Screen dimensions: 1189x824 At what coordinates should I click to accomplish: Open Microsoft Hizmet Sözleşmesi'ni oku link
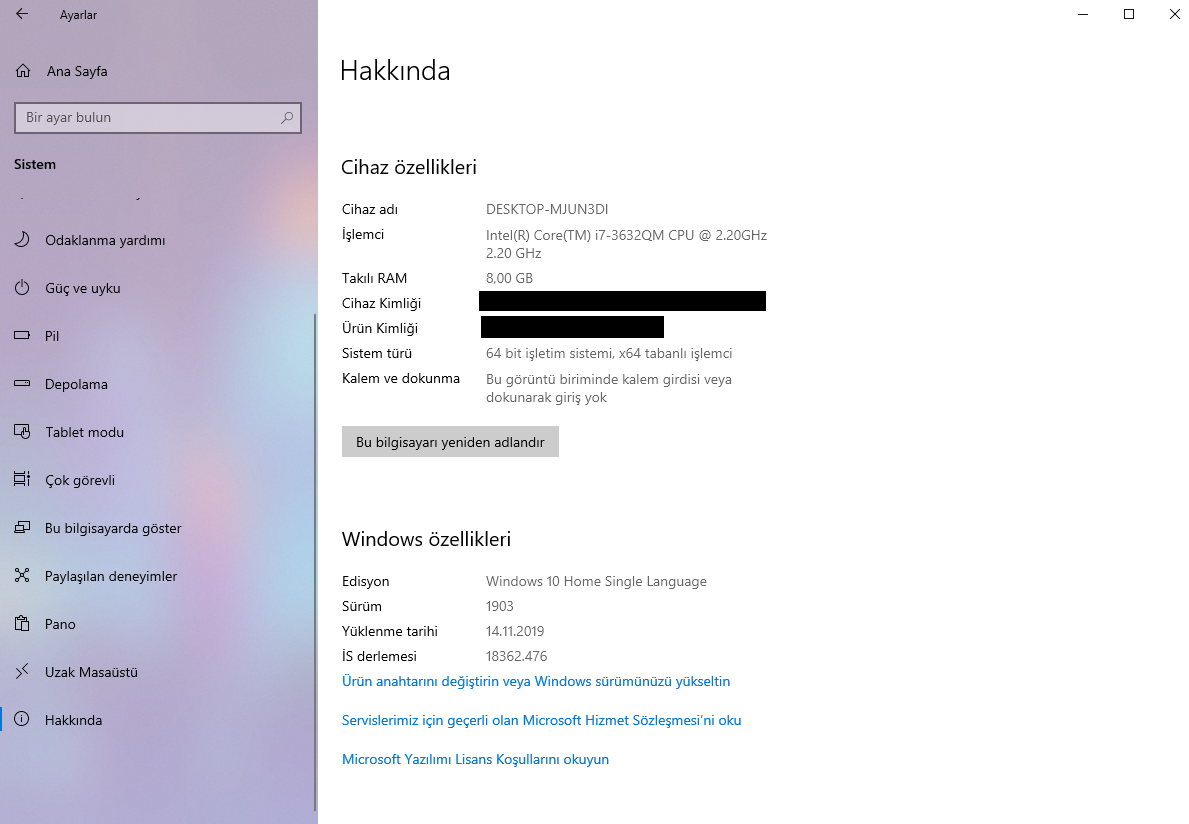coord(541,720)
